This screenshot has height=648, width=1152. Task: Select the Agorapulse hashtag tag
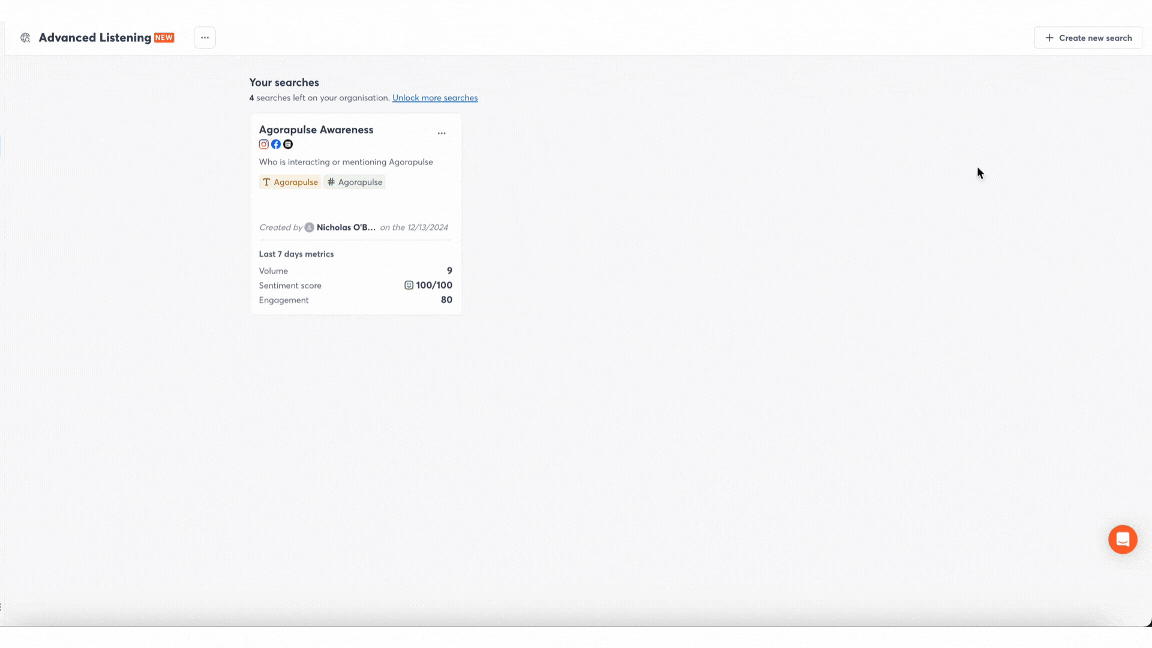click(x=355, y=182)
